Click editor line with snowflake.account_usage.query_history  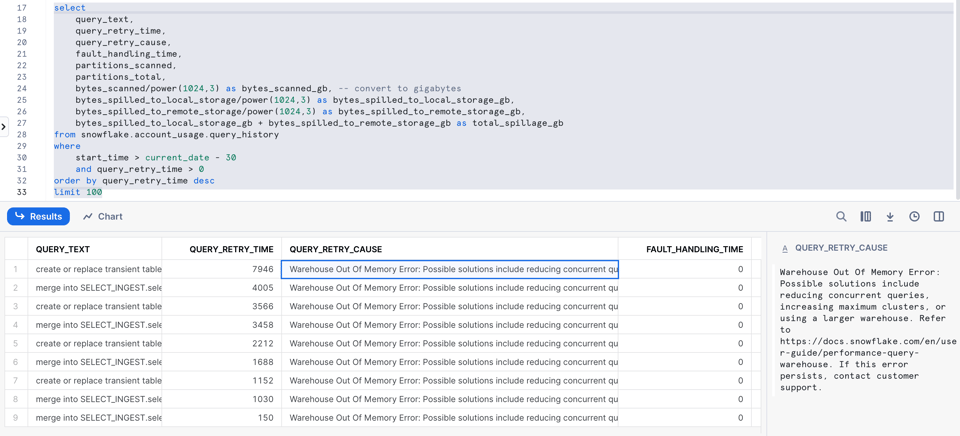[167, 135]
